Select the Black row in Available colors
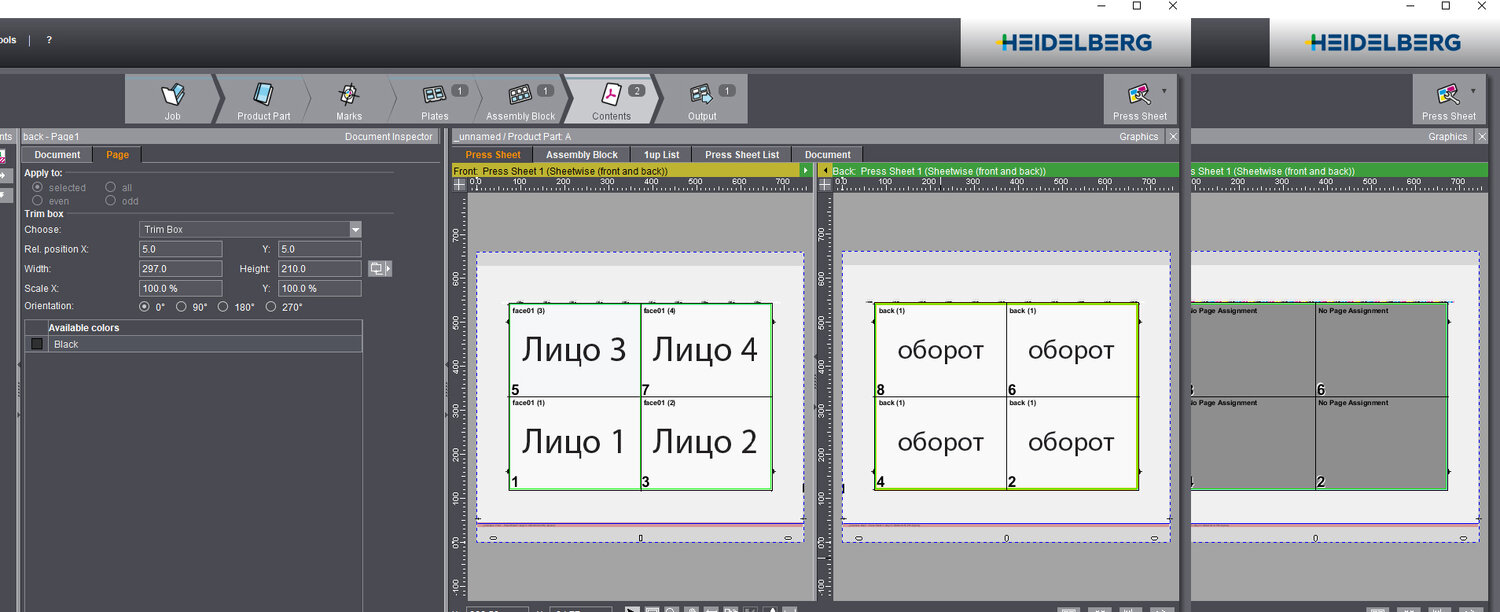Image resolution: width=1500 pixels, height=612 pixels. tap(193, 344)
